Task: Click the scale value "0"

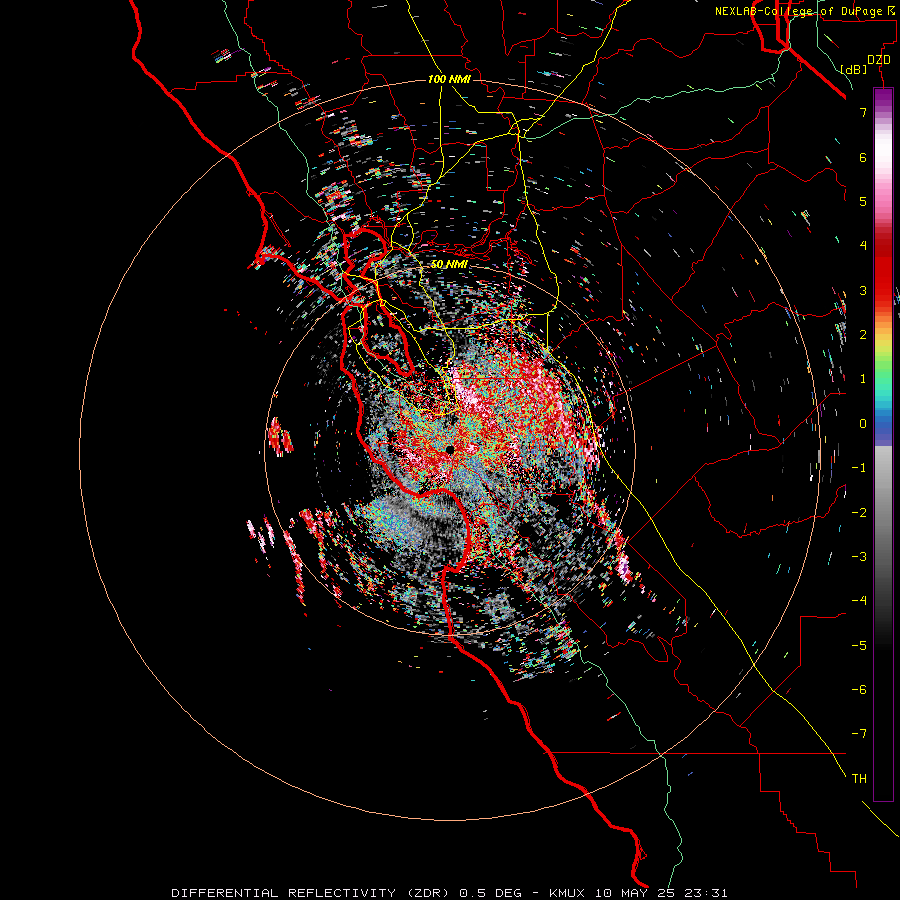Action: pos(863,424)
